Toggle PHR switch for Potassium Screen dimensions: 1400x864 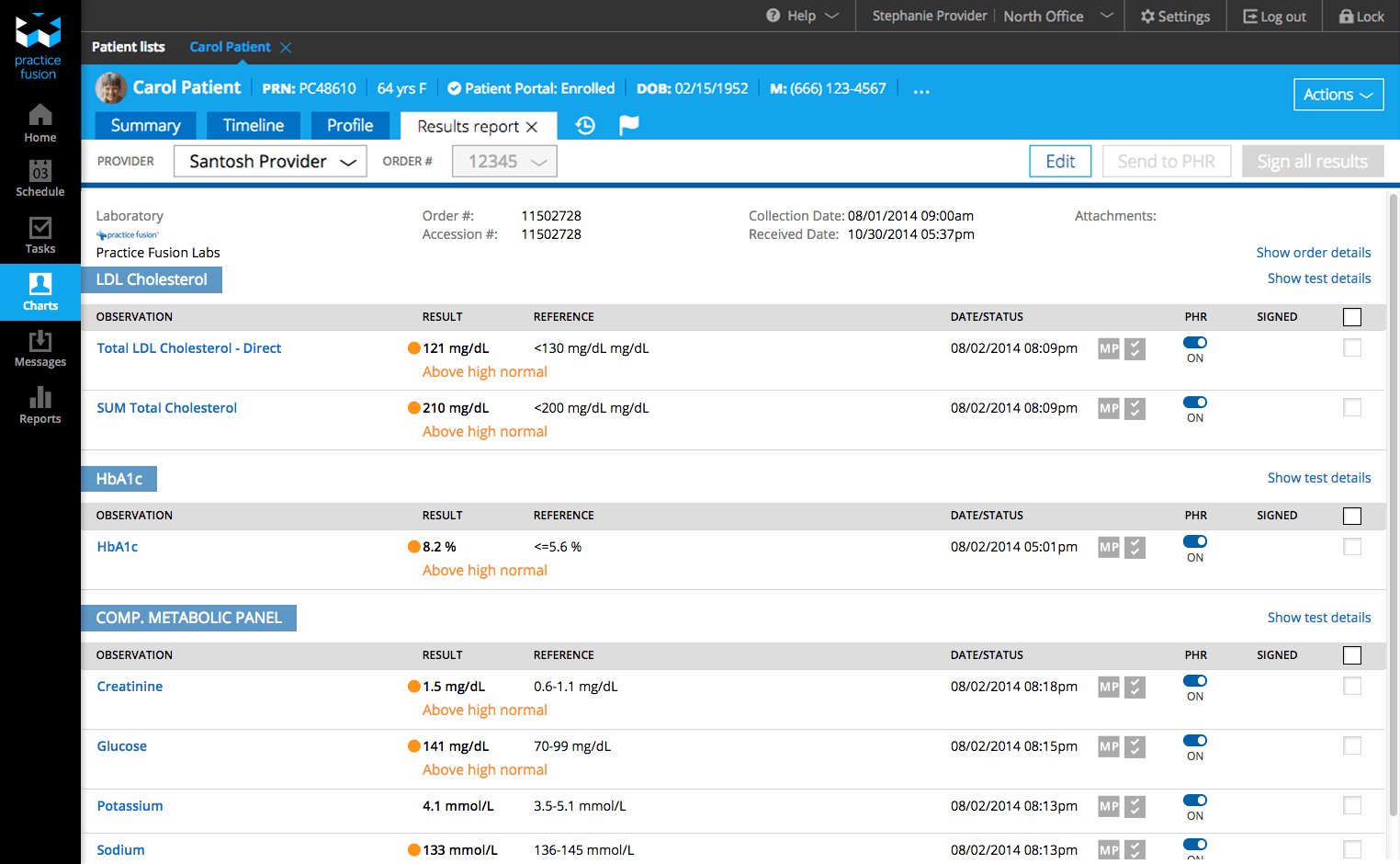(1195, 801)
